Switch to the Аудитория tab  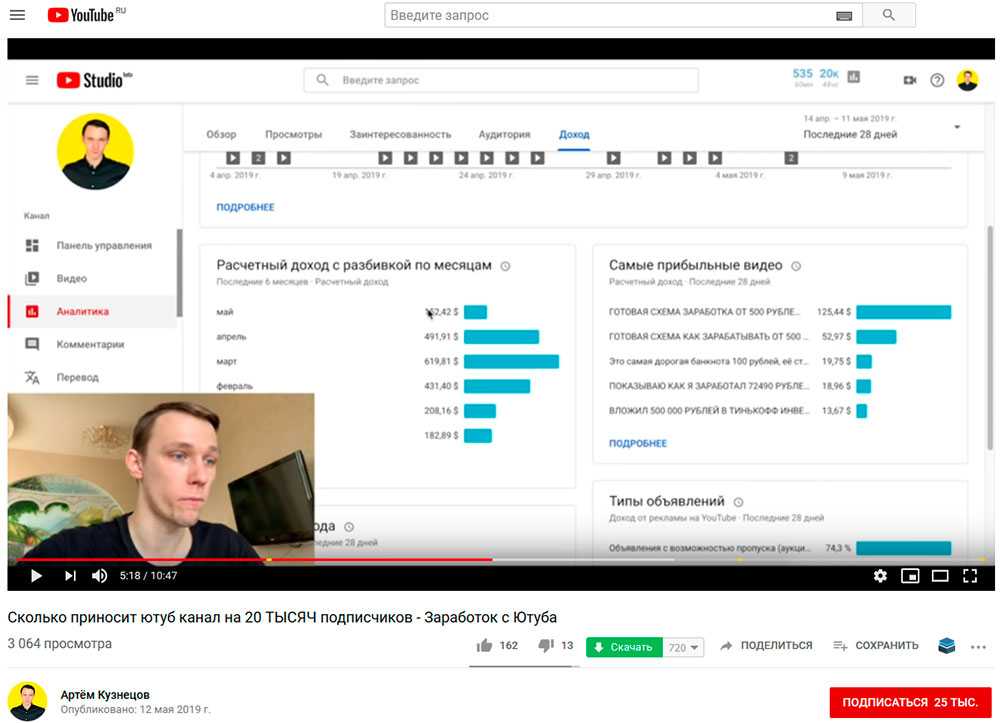click(x=504, y=135)
